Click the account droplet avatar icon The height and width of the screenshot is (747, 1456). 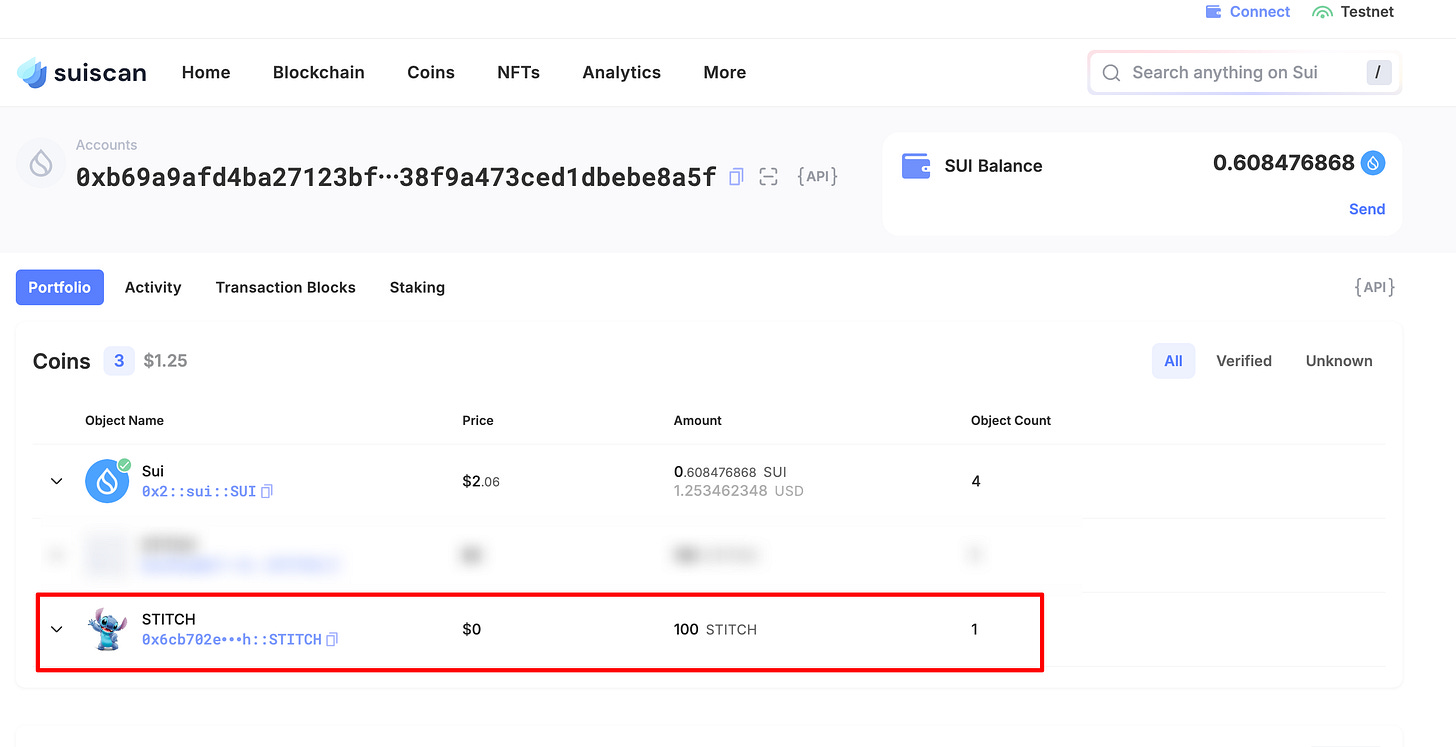(41, 164)
